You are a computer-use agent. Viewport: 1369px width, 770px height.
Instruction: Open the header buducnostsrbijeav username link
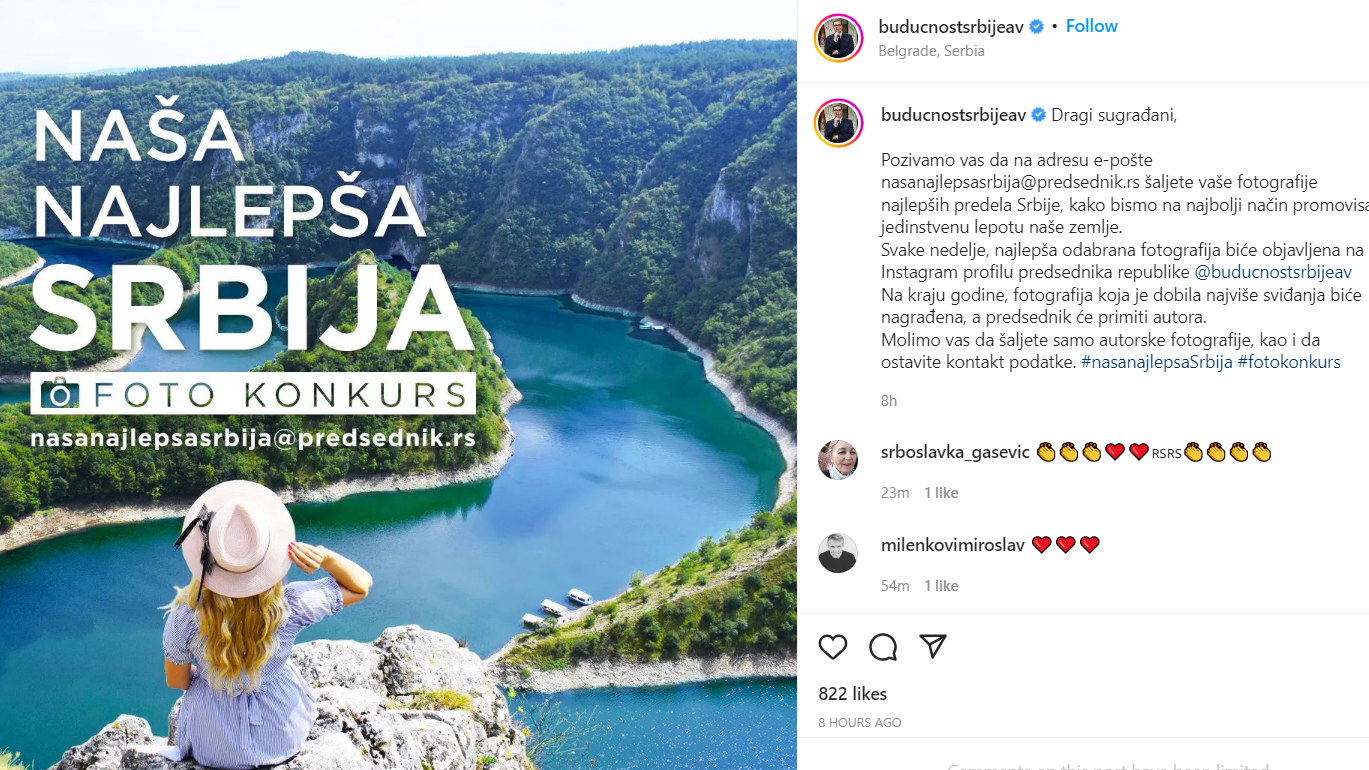(951, 27)
